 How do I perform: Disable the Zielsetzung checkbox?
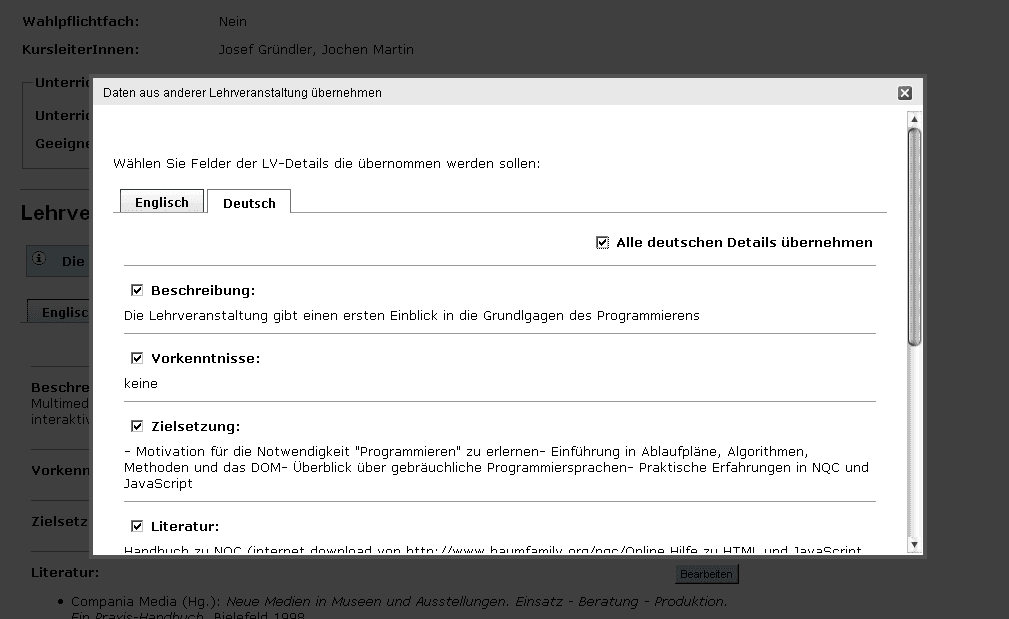pos(137,427)
